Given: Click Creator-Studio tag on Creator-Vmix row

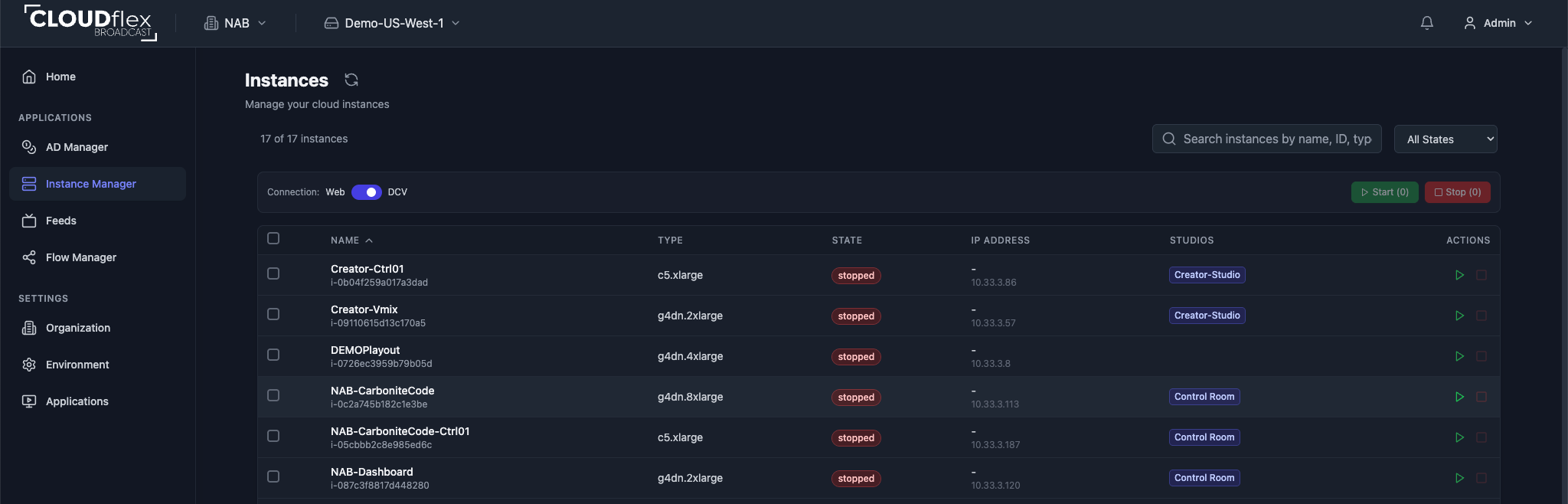Looking at the screenshot, I should point(1207,316).
